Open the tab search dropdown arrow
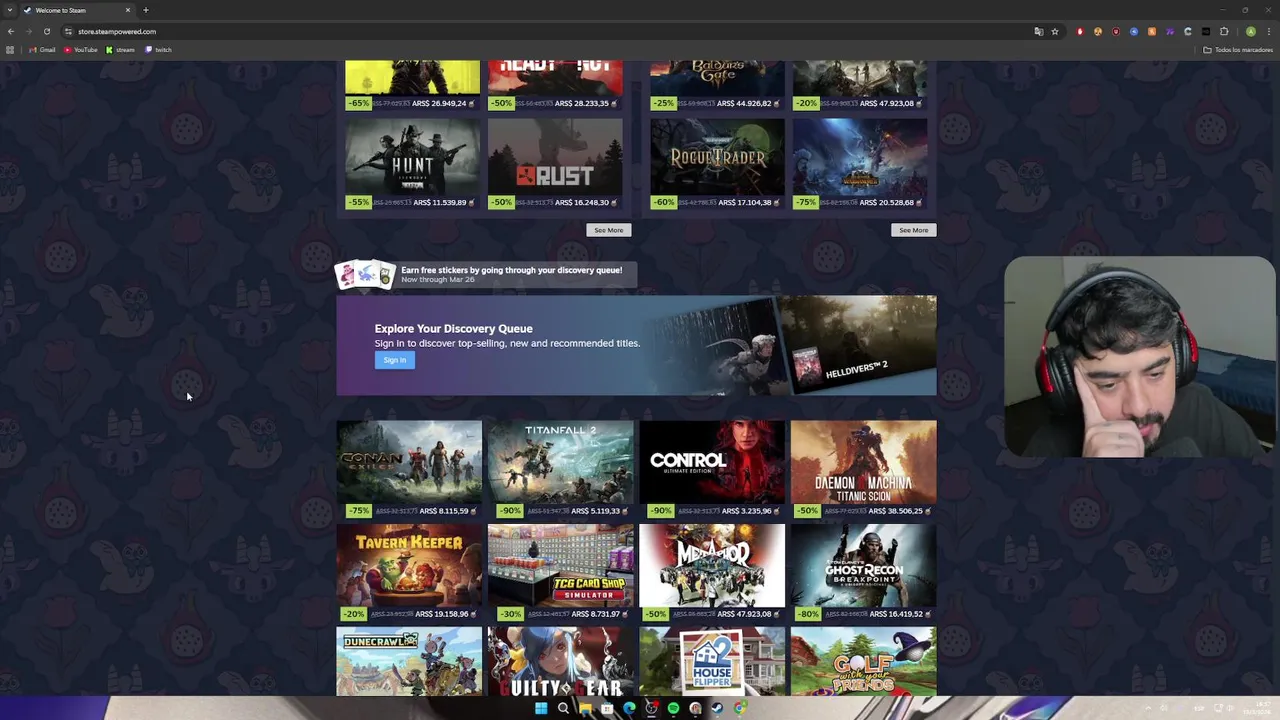 [11, 10]
